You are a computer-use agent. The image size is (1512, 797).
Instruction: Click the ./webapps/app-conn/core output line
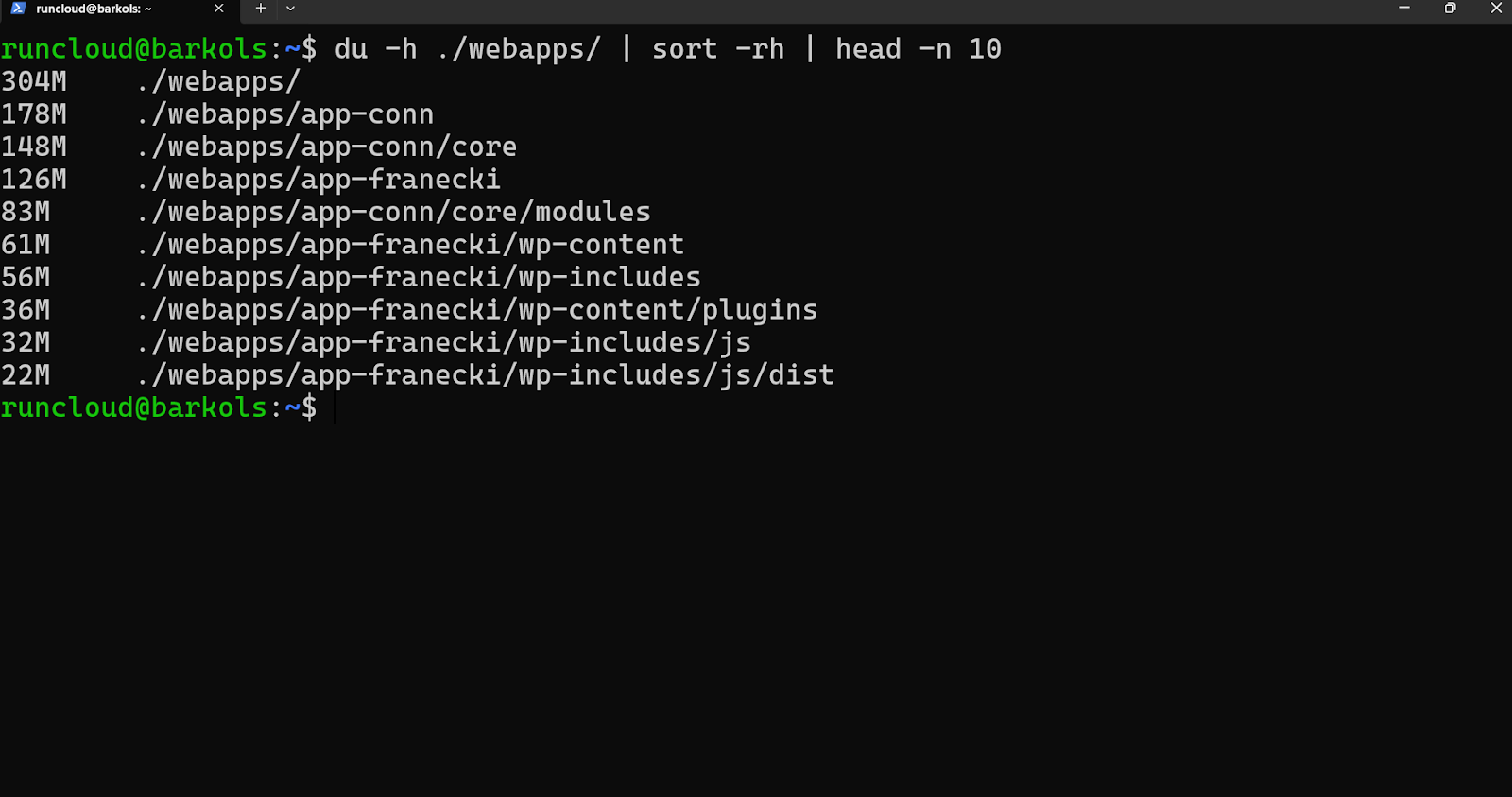click(x=327, y=147)
